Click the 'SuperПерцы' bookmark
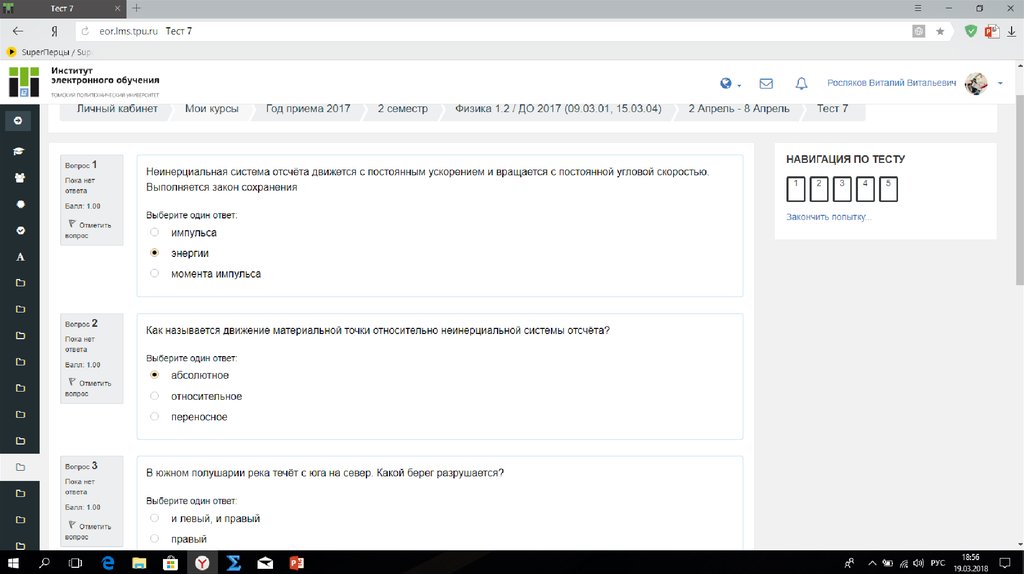The width and height of the screenshot is (1024, 574). [x=50, y=52]
